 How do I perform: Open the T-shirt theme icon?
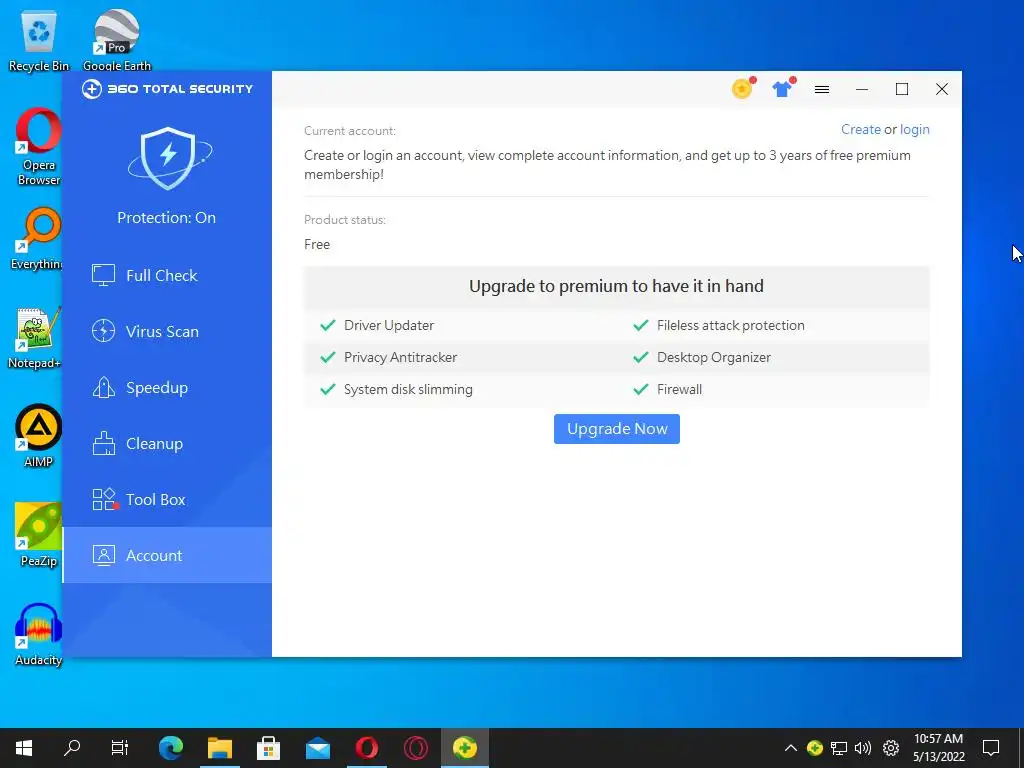tap(782, 88)
